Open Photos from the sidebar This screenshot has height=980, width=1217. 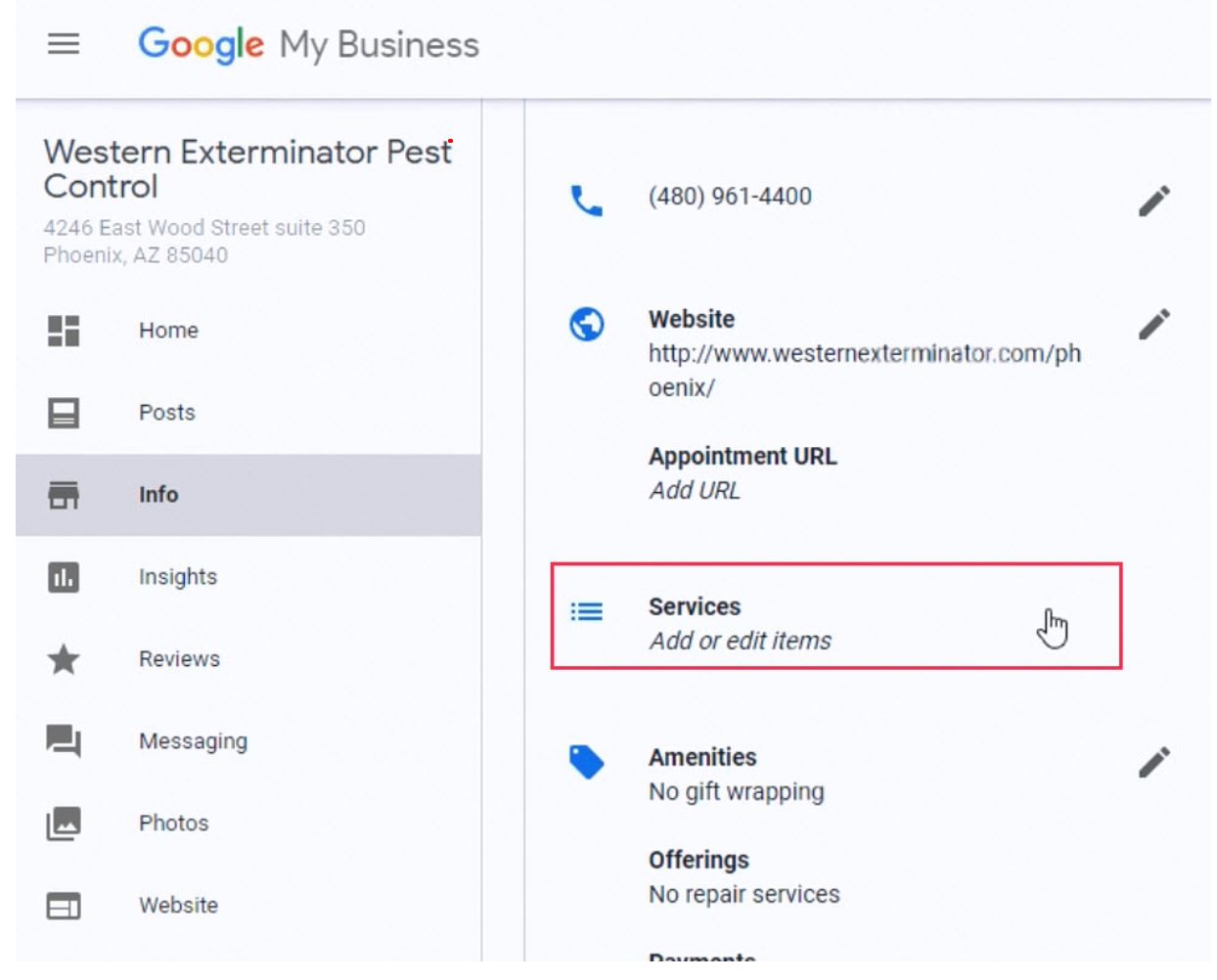click(x=248, y=824)
